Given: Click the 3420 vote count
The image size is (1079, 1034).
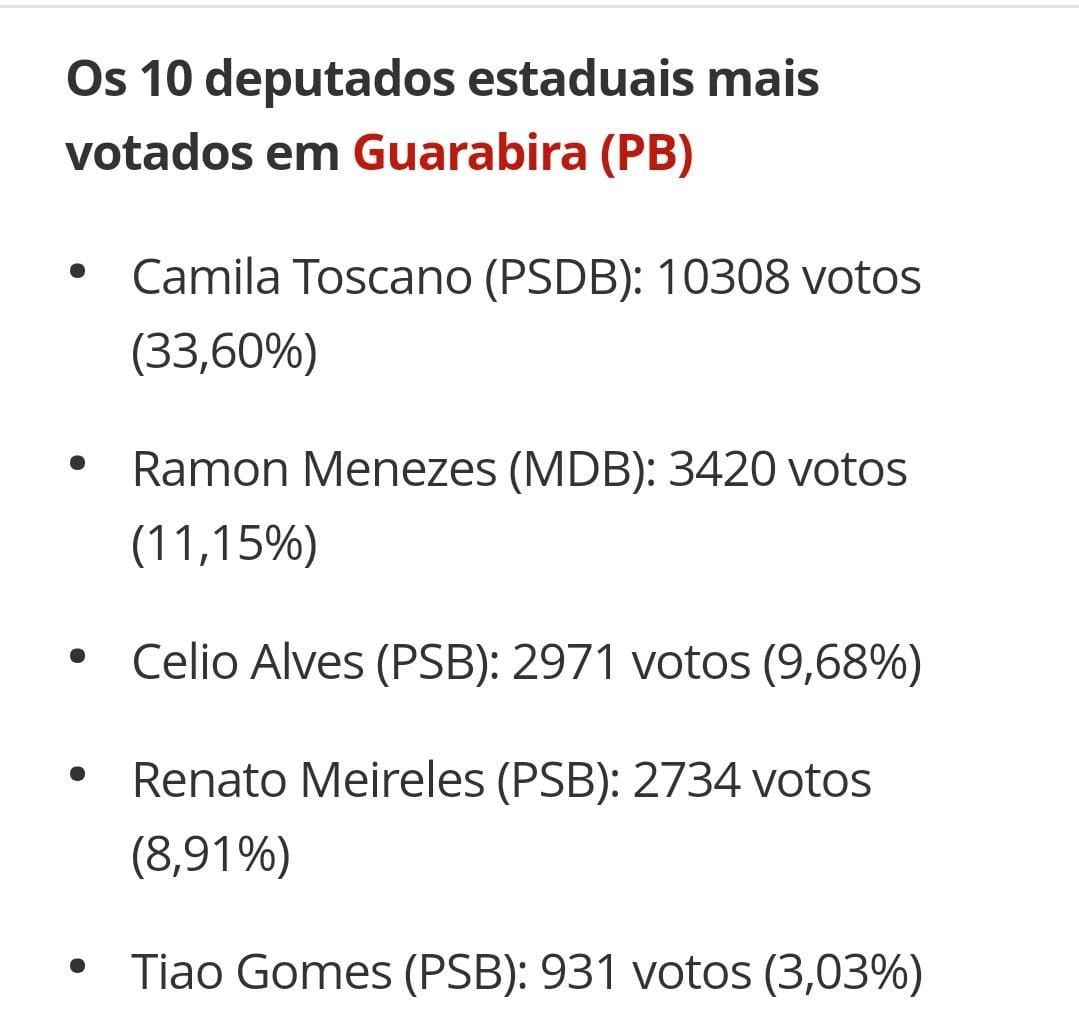Looking at the screenshot, I should point(721,470).
